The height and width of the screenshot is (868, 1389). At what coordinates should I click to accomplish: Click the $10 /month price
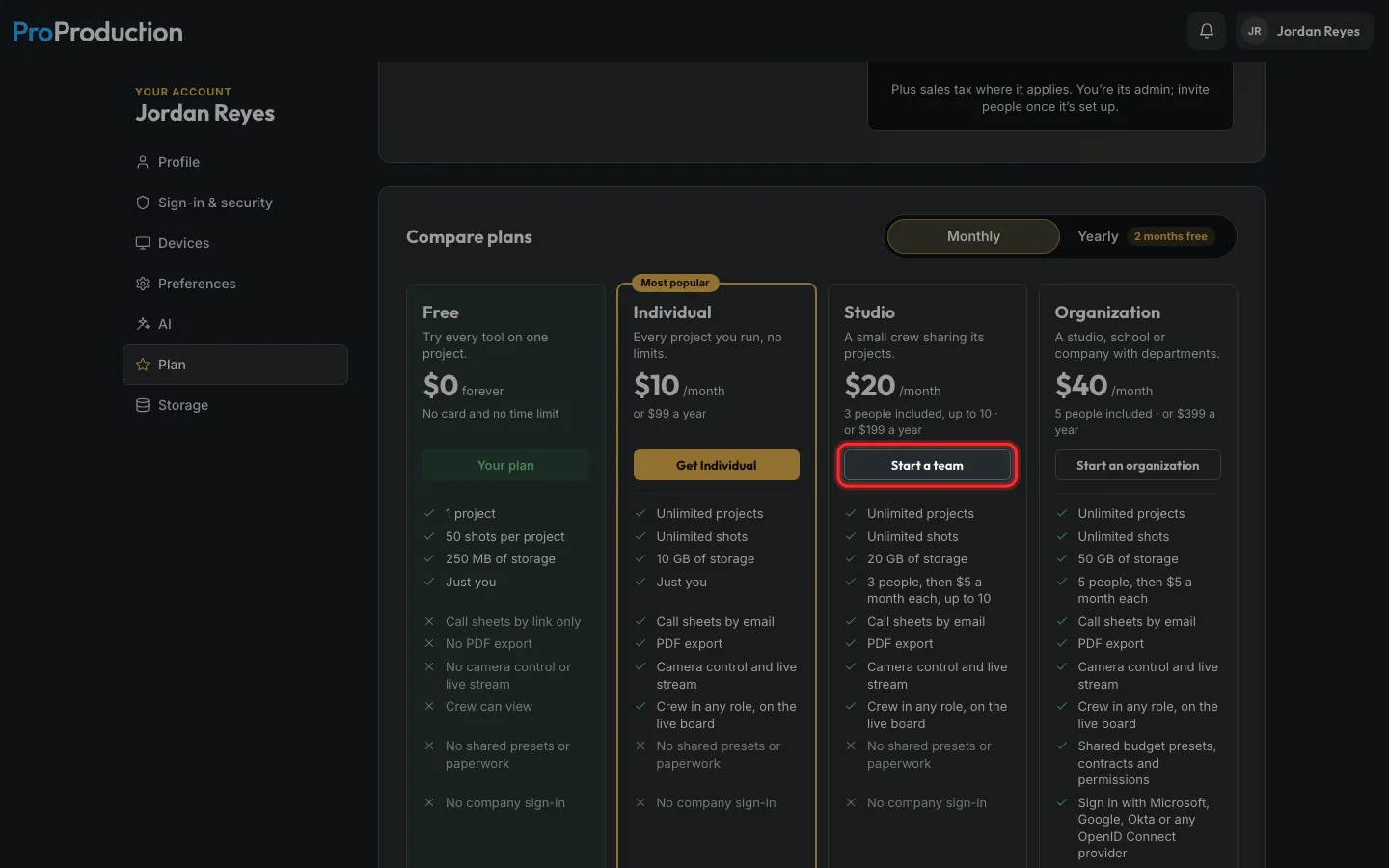tap(679, 386)
